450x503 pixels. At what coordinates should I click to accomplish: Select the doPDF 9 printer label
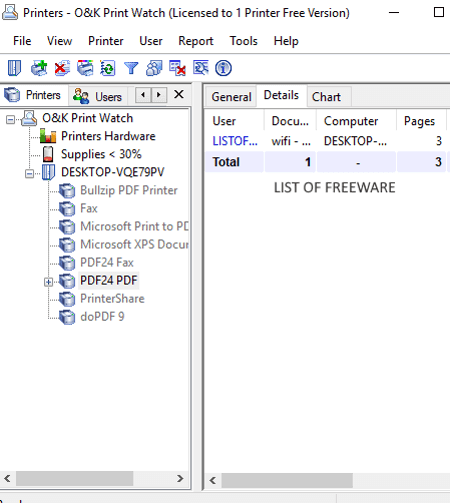(102, 317)
